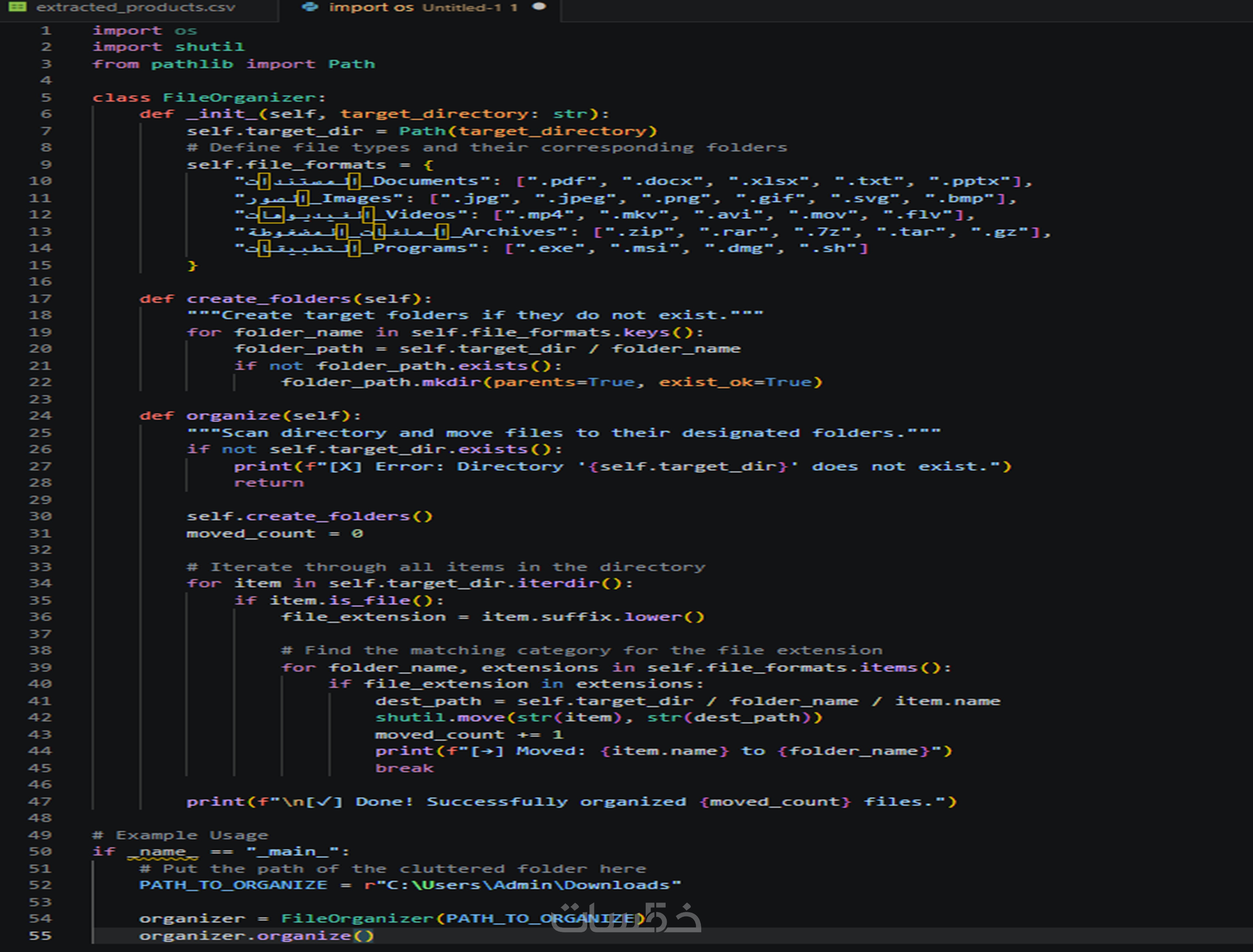Click line number 5 in the gutter
The image size is (1253, 952).
[46, 97]
